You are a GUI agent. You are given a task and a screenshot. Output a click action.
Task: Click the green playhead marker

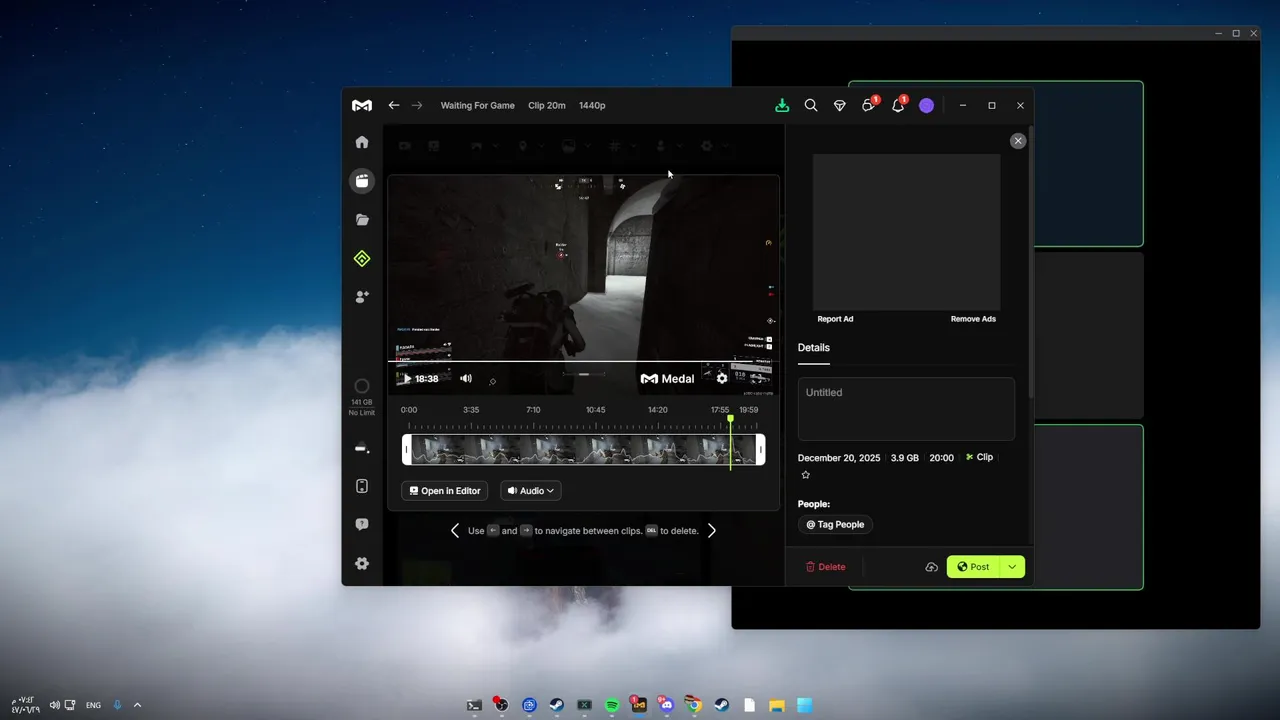pos(730,419)
